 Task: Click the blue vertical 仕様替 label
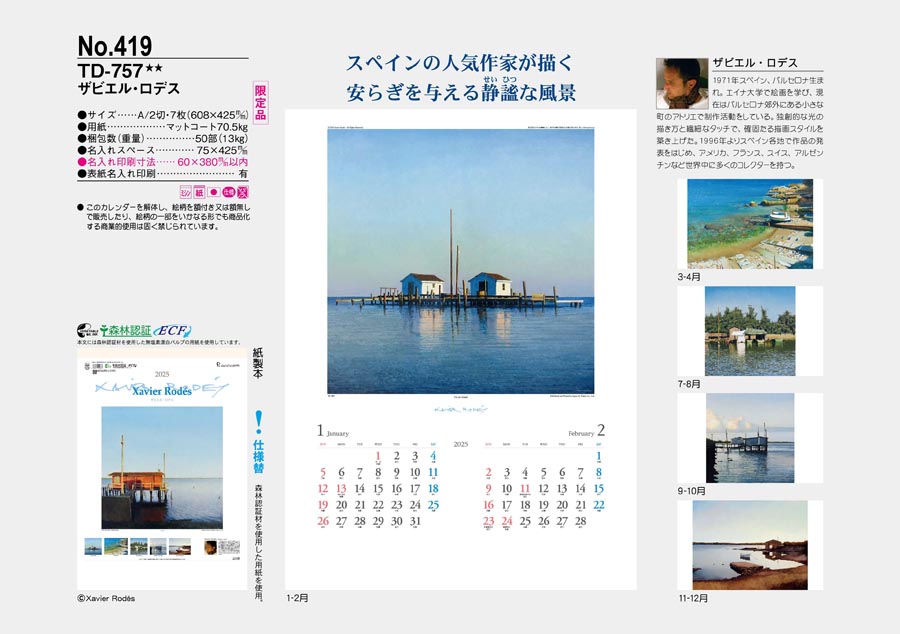259,456
